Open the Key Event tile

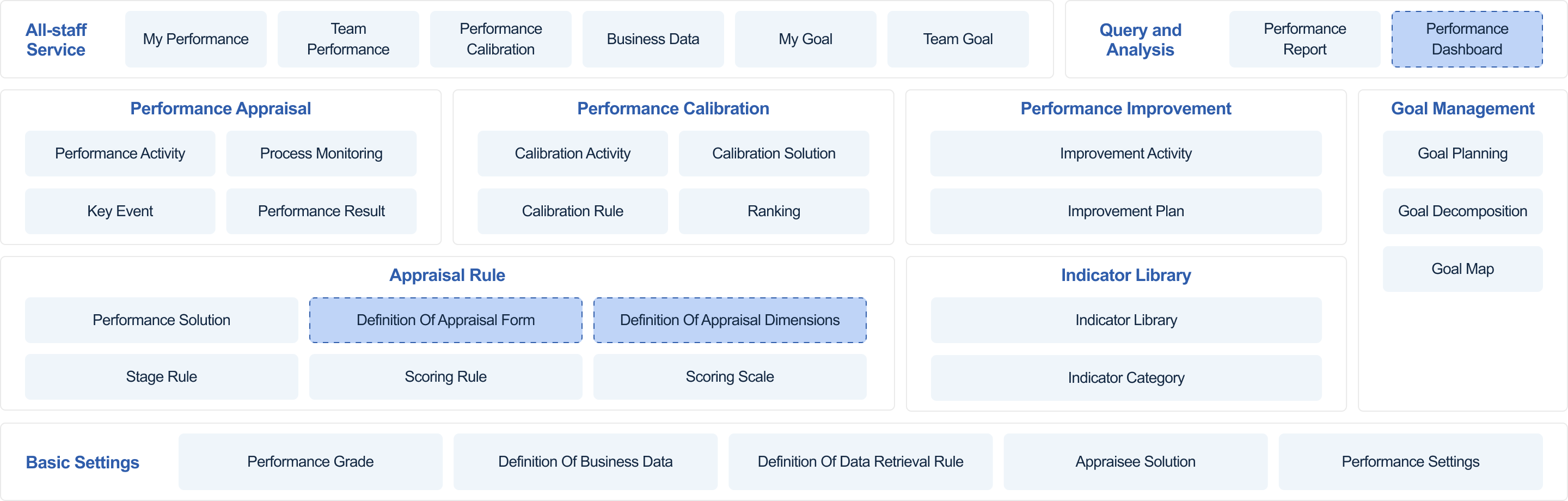pyautogui.click(x=120, y=211)
